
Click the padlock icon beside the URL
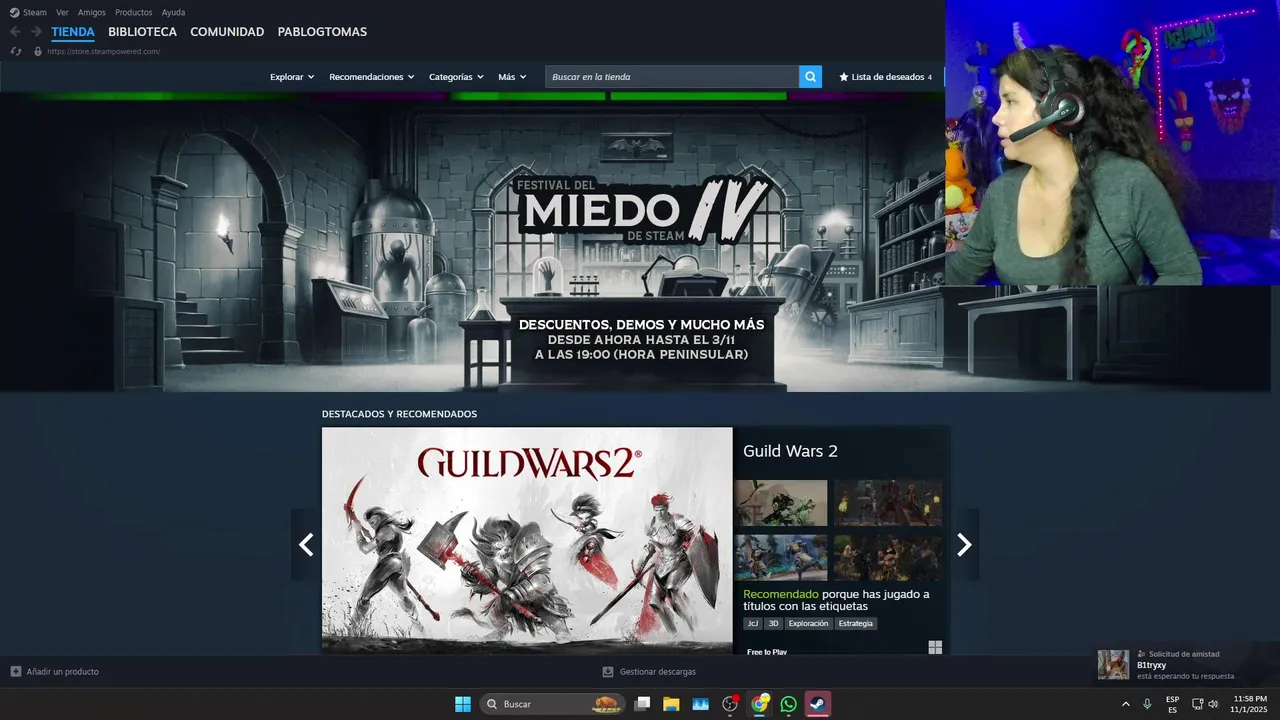(38, 51)
